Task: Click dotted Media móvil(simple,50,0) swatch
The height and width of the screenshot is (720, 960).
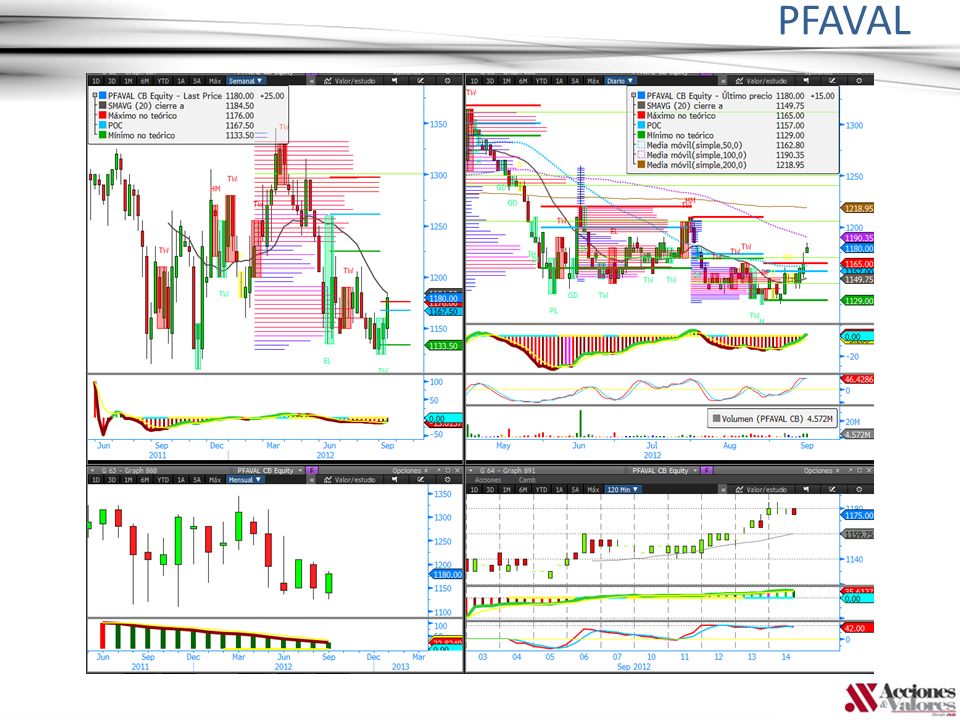Action: pos(641,145)
